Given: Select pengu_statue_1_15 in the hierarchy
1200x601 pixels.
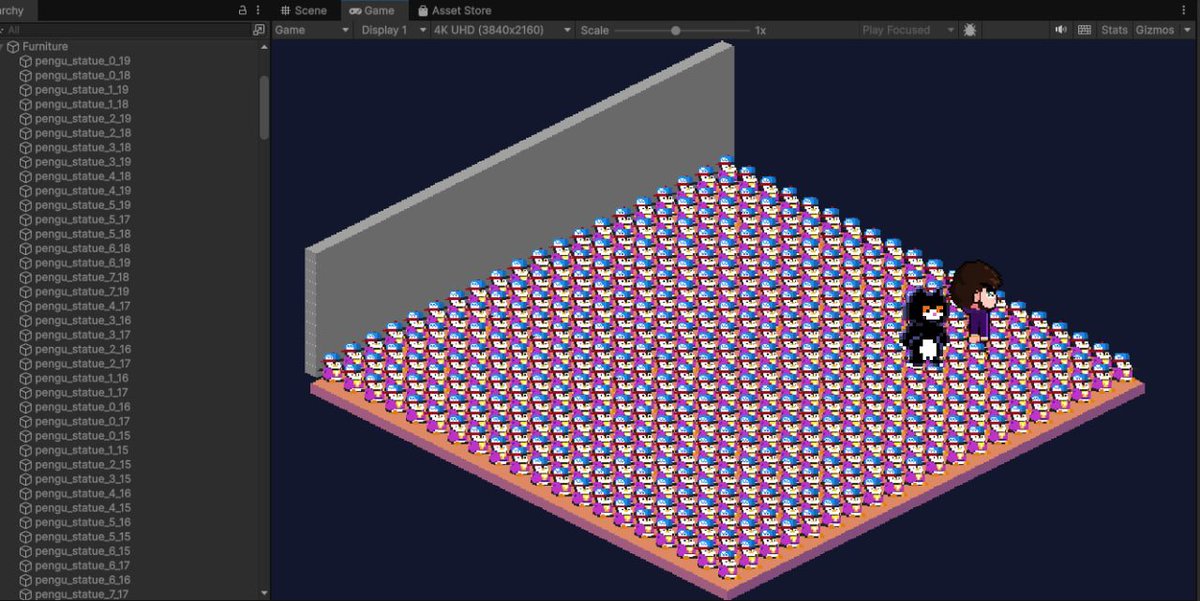Looking at the screenshot, I should tap(83, 450).
